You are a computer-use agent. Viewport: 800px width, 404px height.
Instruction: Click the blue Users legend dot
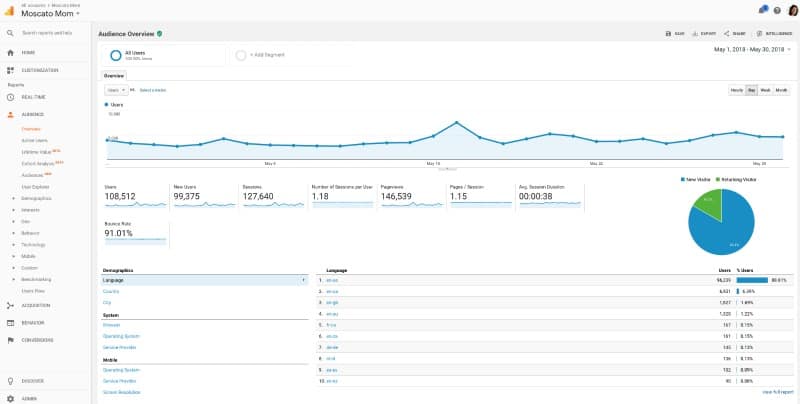click(106, 105)
